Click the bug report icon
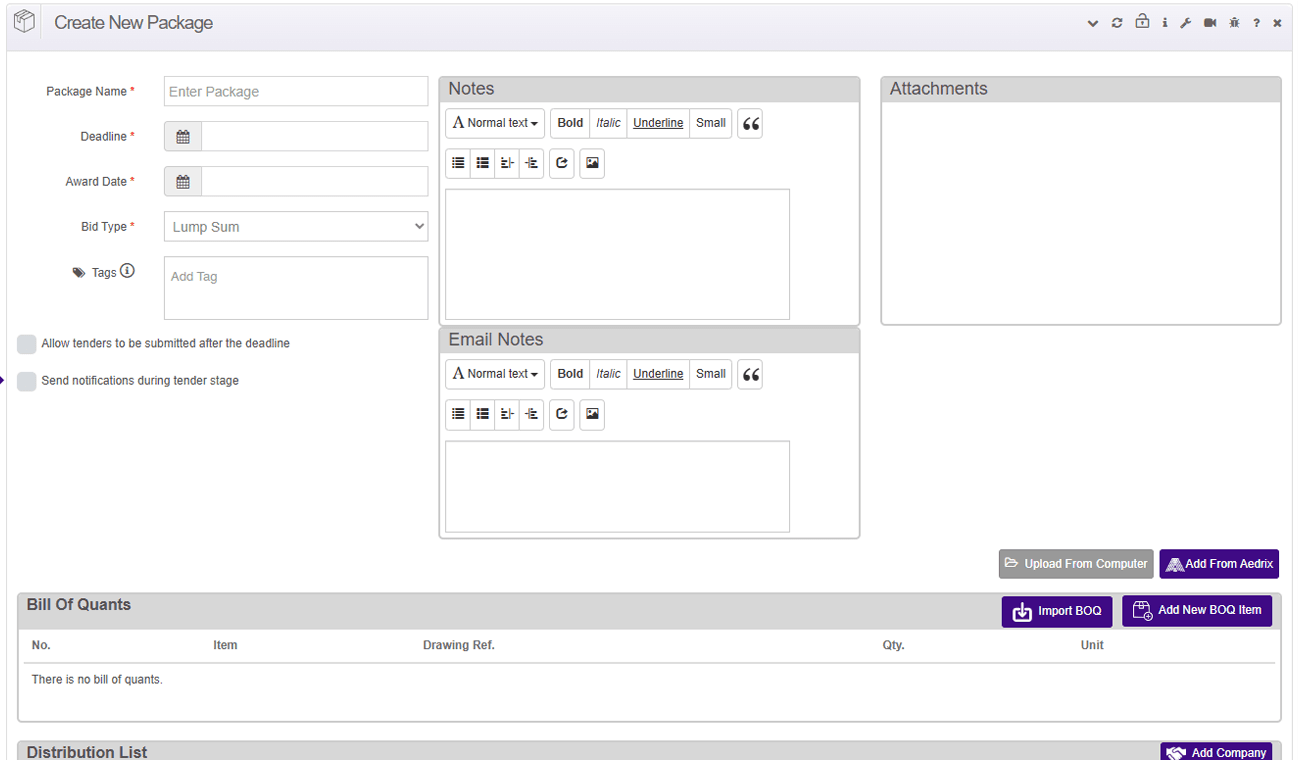Screen dimensions: 1302x760 point(1234,23)
